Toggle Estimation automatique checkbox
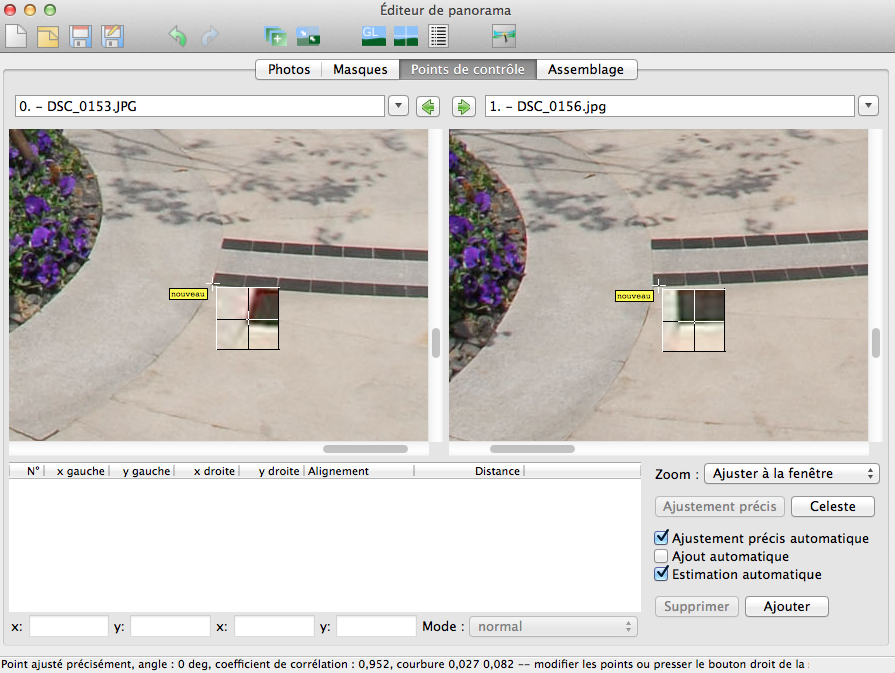The width and height of the screenshot is (895, 673). (x=661, y=574)
